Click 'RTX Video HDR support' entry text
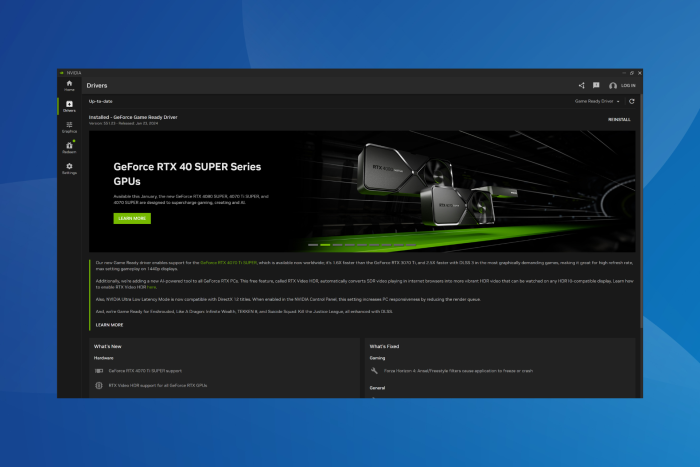Screen dimensions: 700x467 [158, 385]
